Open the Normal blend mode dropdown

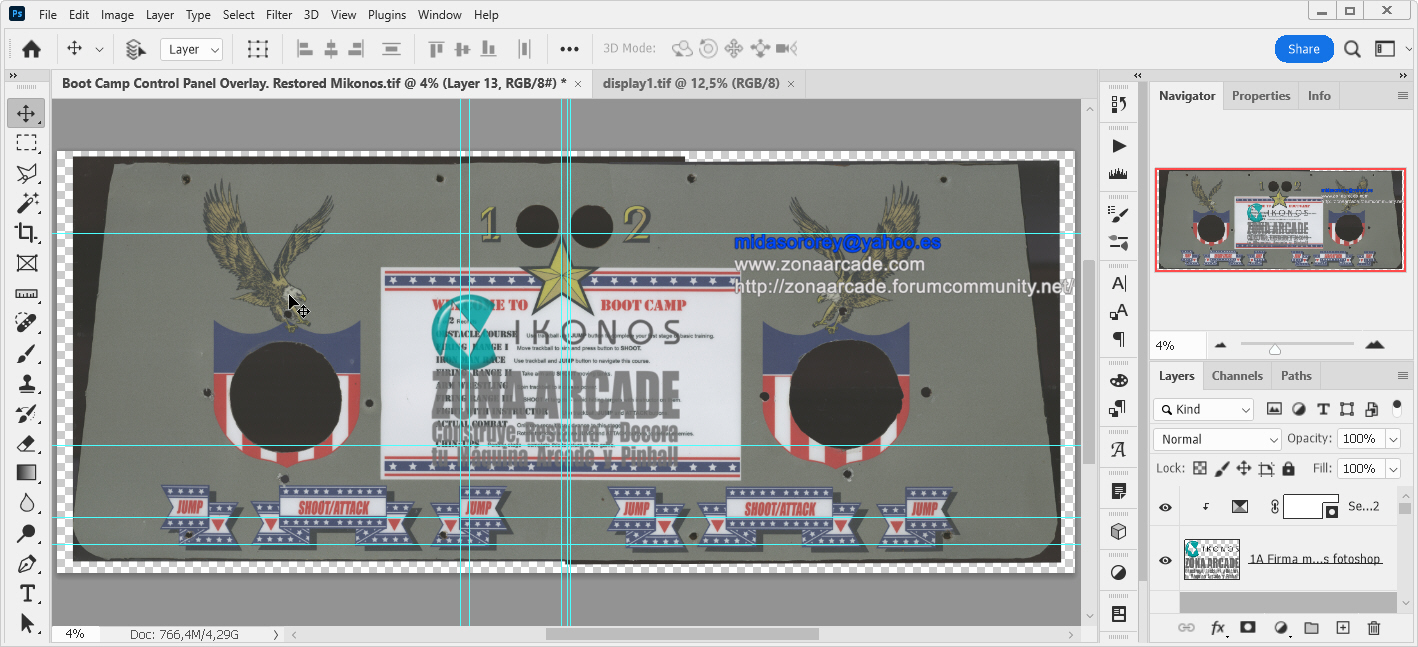pyautogui.click(x=1216, y=438)
